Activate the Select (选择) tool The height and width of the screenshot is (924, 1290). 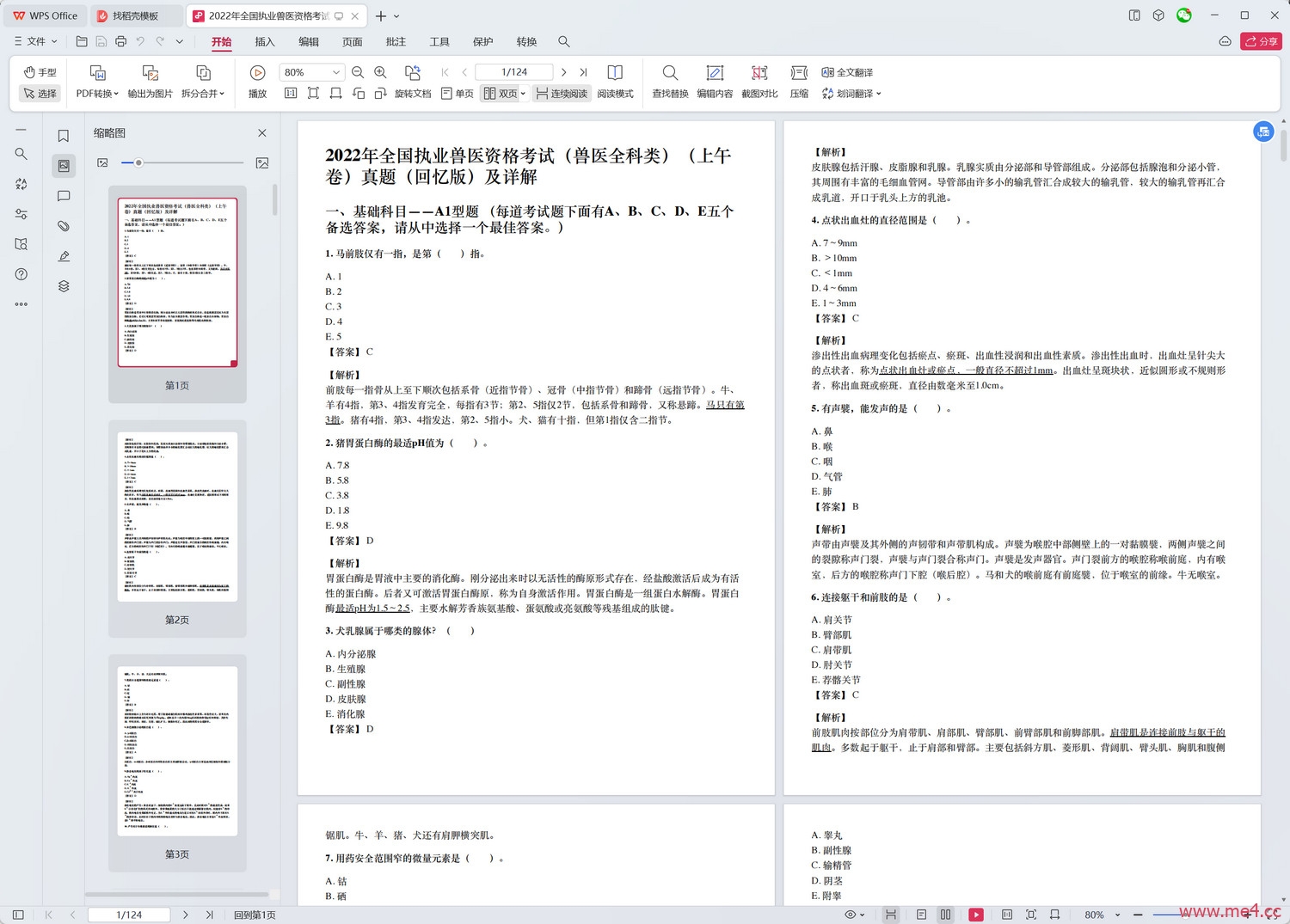pos(40,93)
